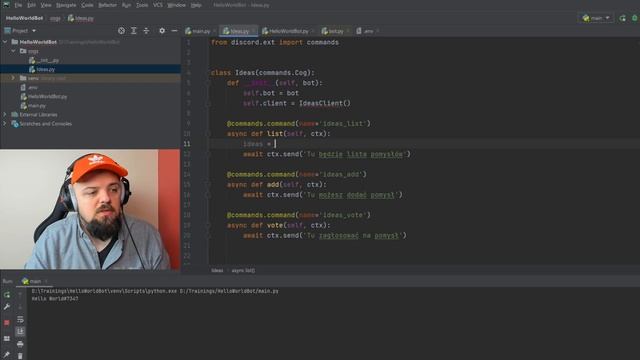Hide the Project tool window
Screen dimensions: 640x360
(x=174, y=31)
